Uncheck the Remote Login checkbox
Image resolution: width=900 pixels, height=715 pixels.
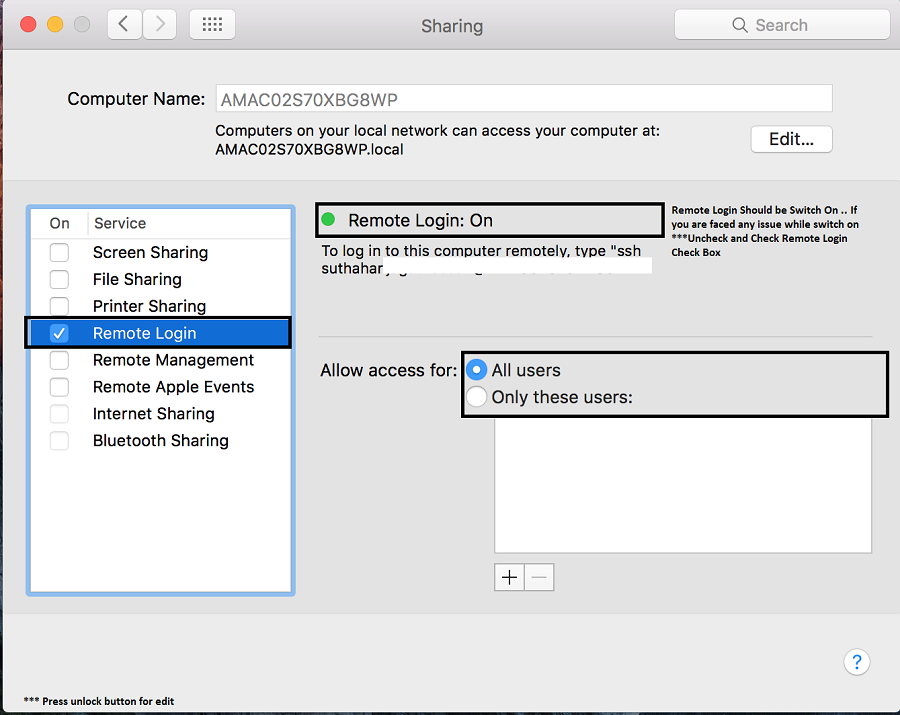59,333
